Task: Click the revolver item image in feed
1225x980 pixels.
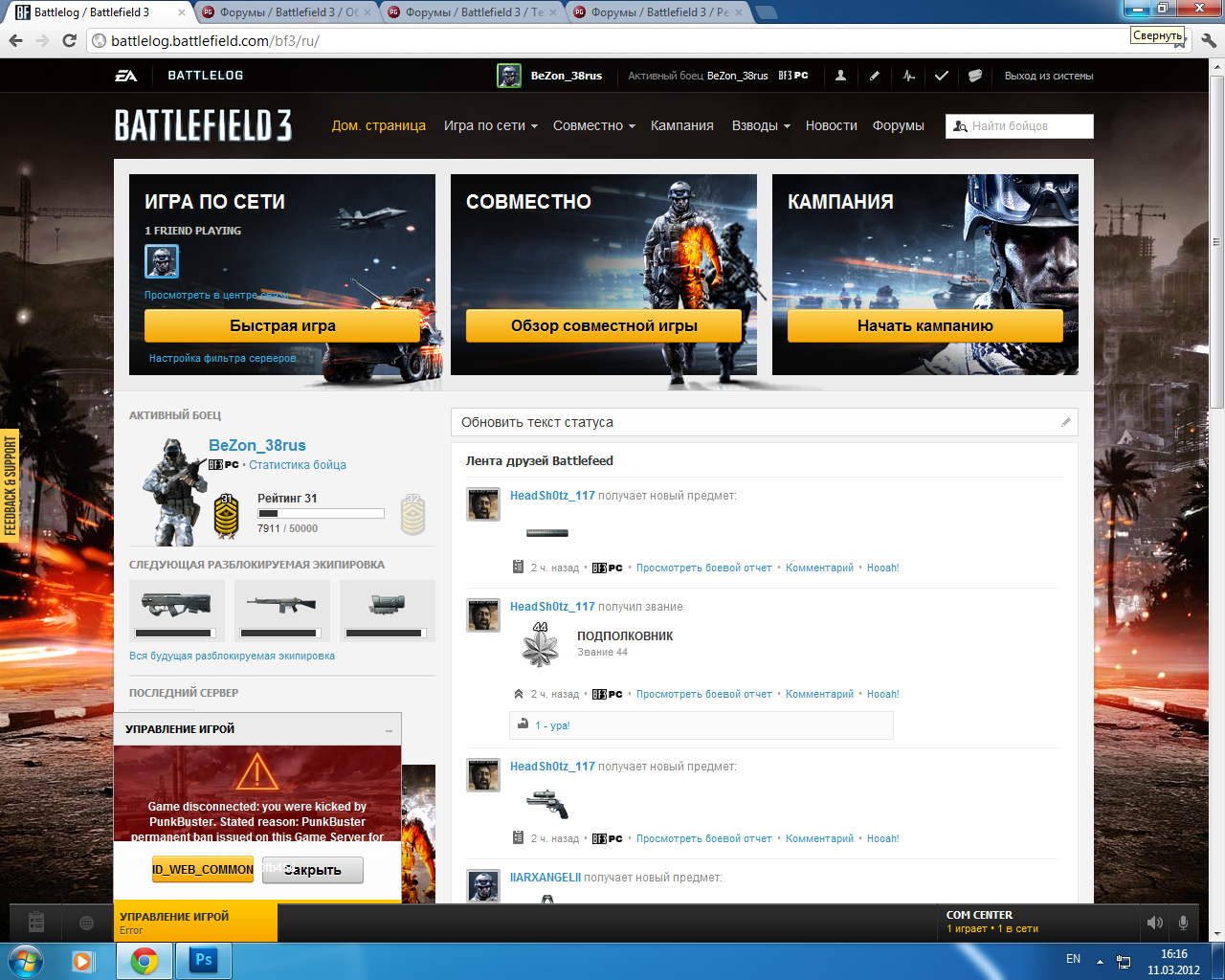Action: point(547,804)
